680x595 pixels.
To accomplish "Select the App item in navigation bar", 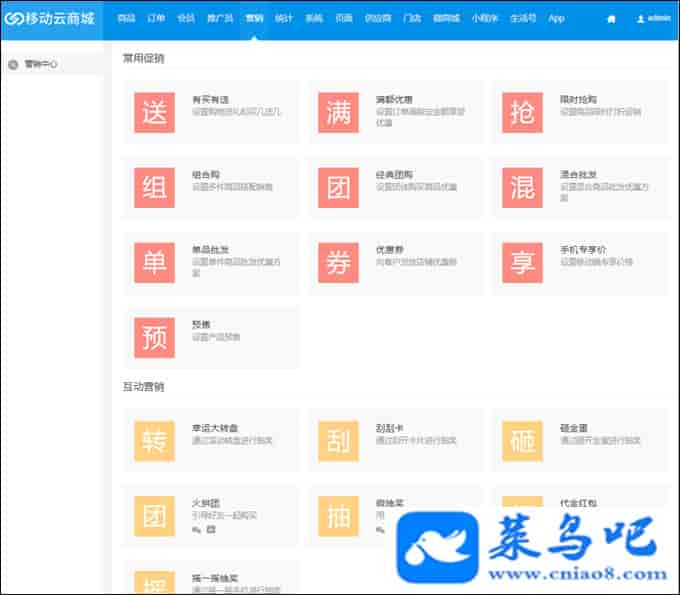I will click(x=556, y=18).
